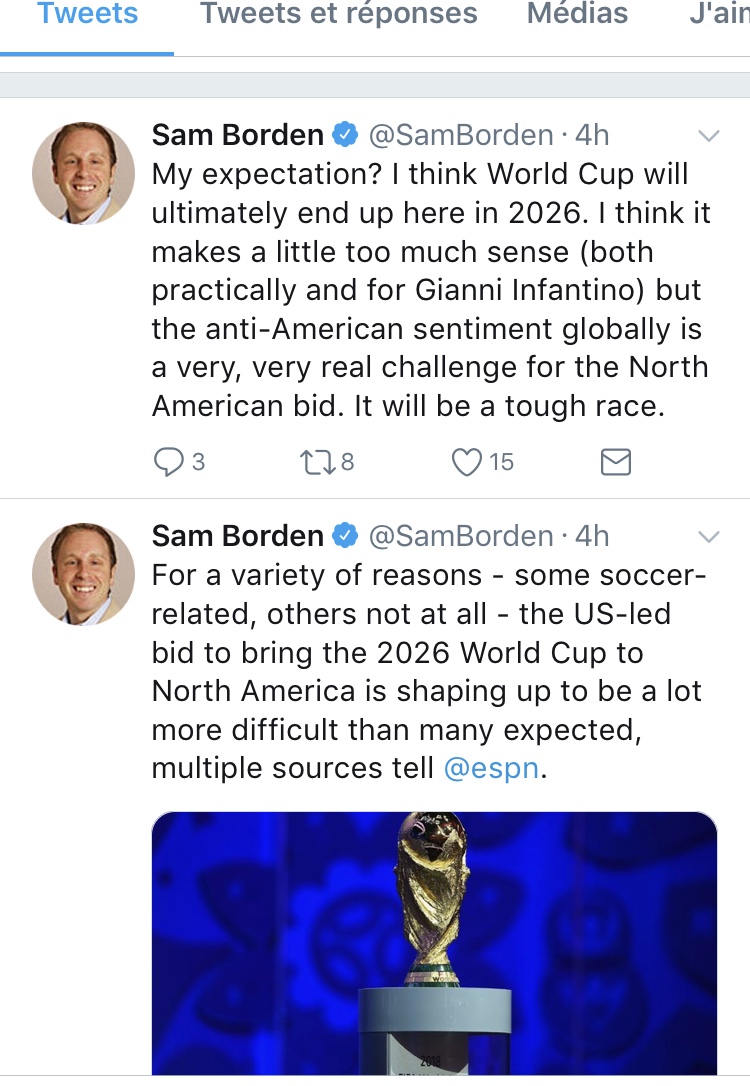Click the 4h timestamp on second tweet
The width and height of the screenshot is (750, 1086).
point(592,536)
